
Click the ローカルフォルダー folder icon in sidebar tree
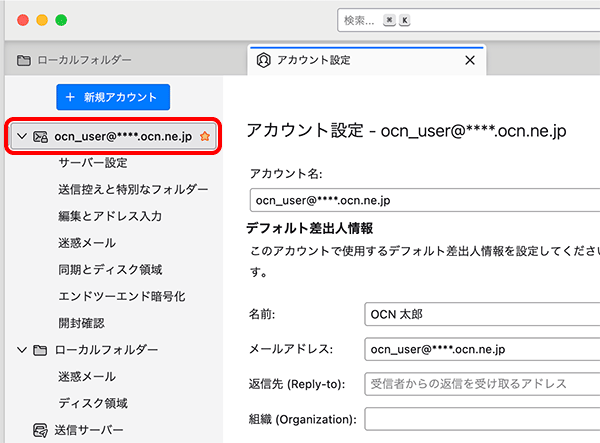tap(41, 350)
